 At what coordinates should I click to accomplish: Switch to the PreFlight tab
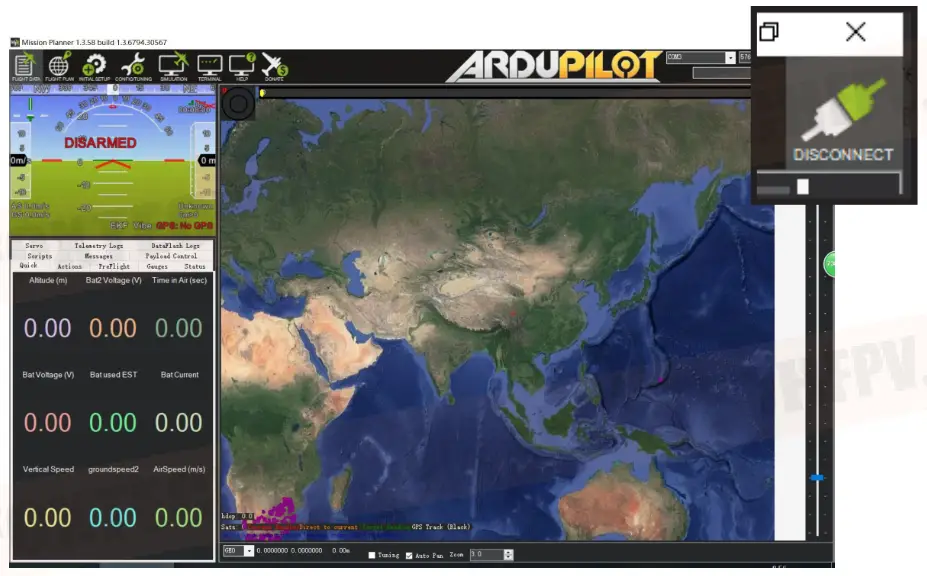(x=114, y=267)
